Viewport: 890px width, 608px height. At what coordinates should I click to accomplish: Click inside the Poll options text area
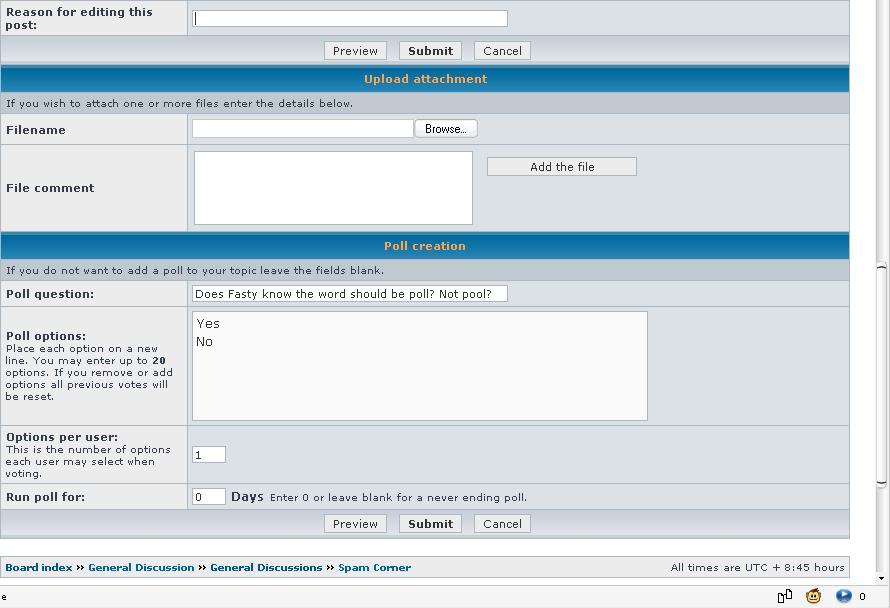420,366
